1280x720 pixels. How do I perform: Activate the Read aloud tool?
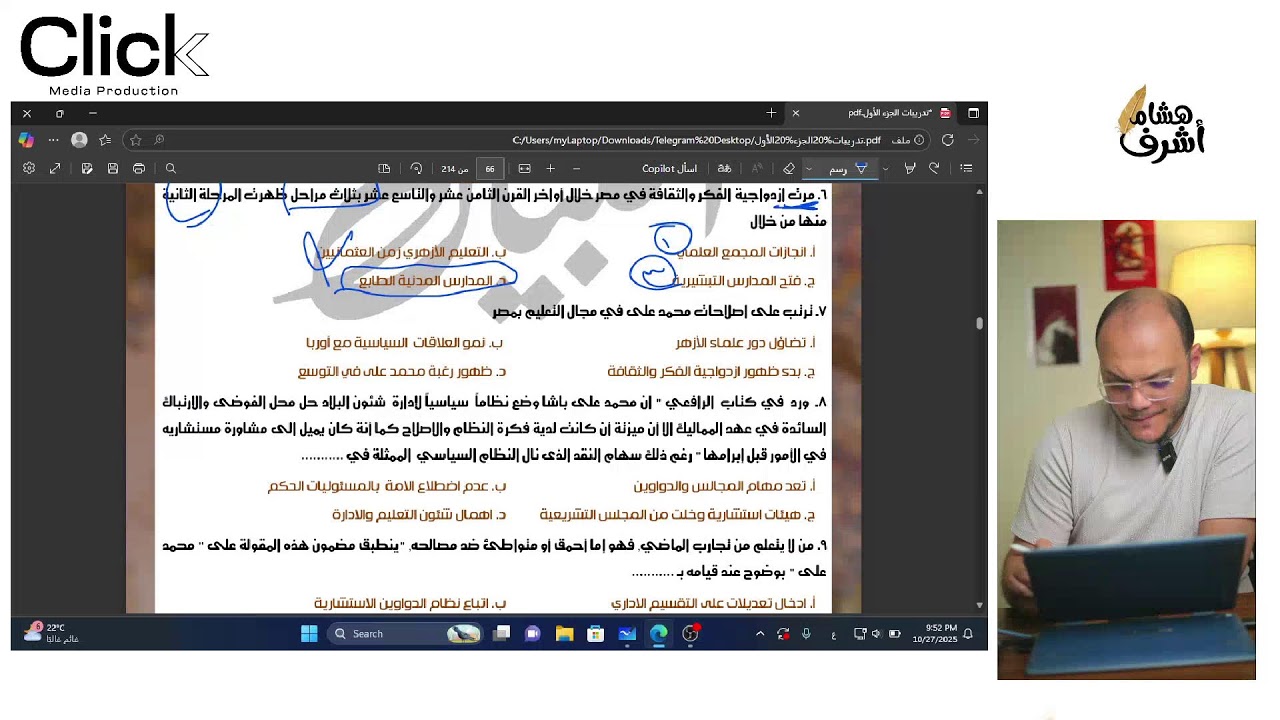coord(757,168)
